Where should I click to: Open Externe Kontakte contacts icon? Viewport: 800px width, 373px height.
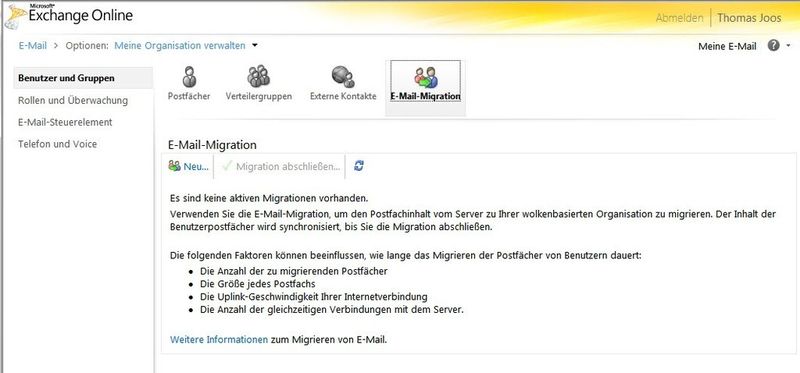343,77
